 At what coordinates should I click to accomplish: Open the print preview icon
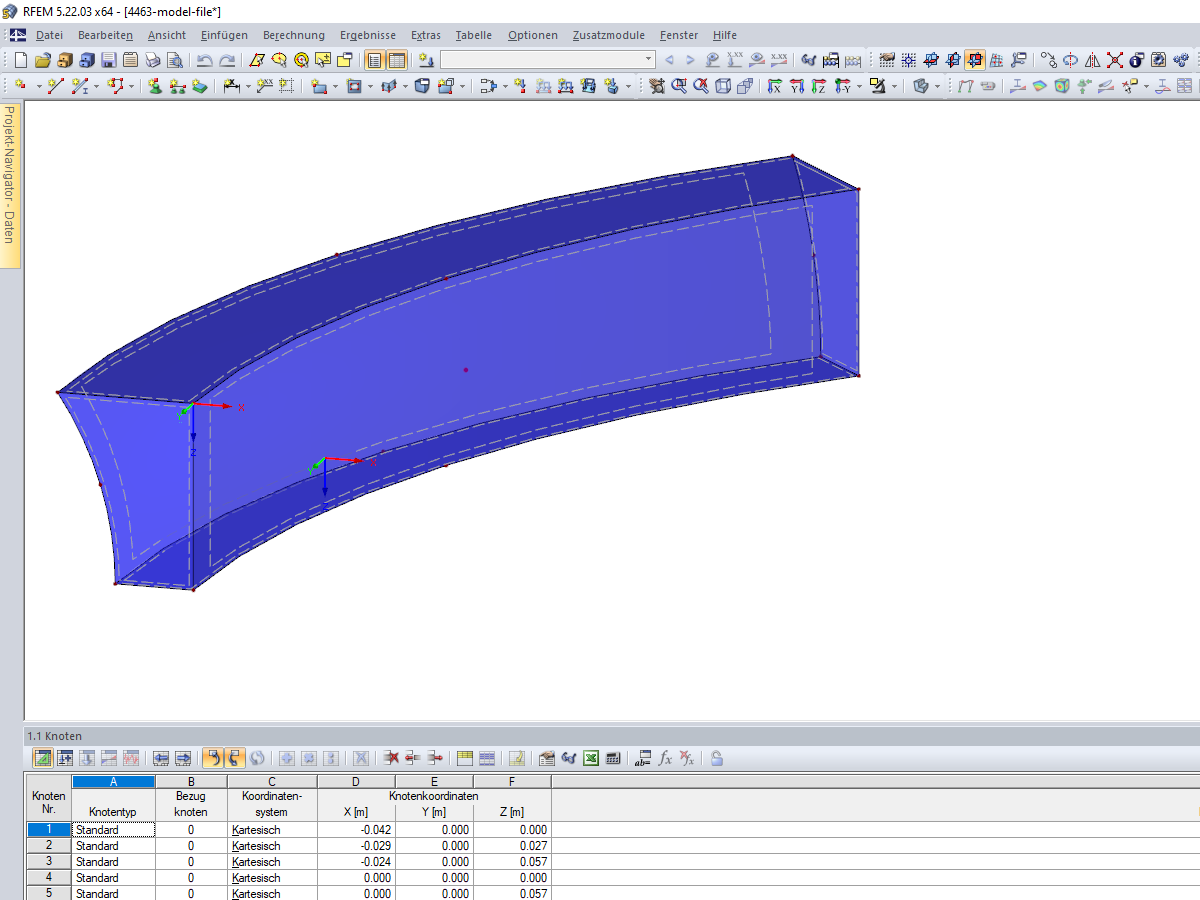tap(175, 60)
